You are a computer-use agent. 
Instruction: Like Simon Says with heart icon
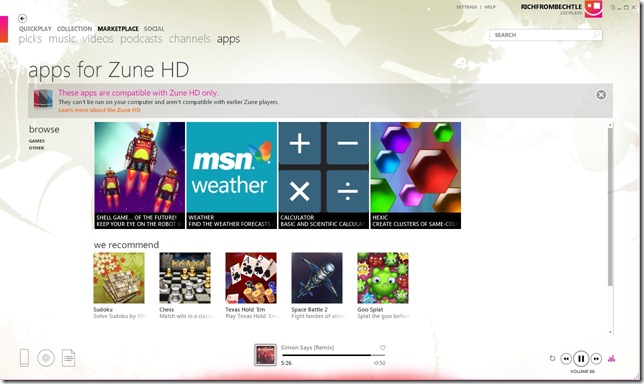[x=382, y=348]
